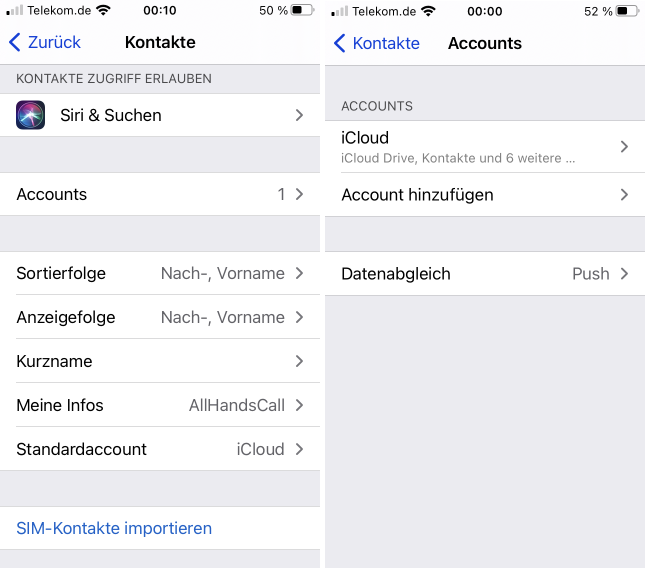646x568 pixels.
Task: Tap the left screen cellular signal bars
Action: point(14,10)
